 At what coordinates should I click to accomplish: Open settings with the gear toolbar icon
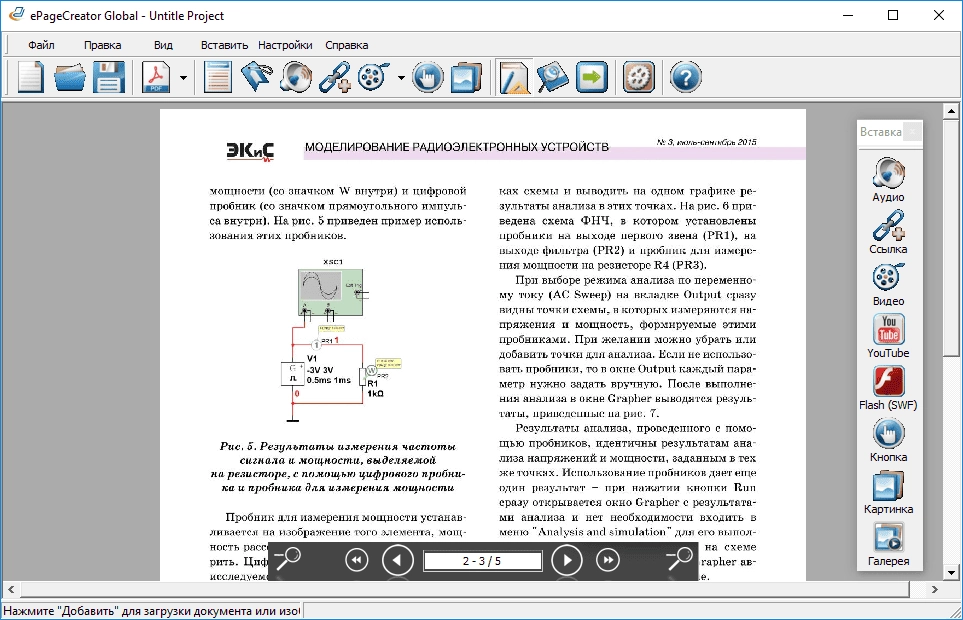click(639, 77)
